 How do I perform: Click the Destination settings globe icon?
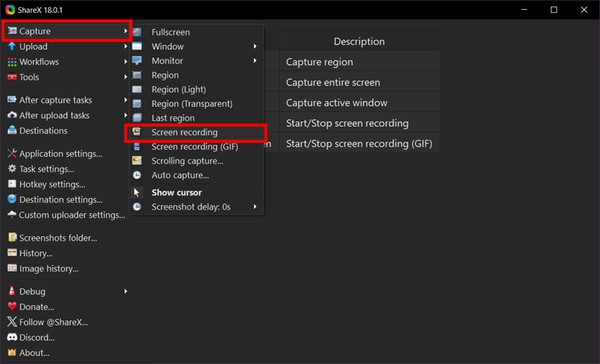coord(12,199)
